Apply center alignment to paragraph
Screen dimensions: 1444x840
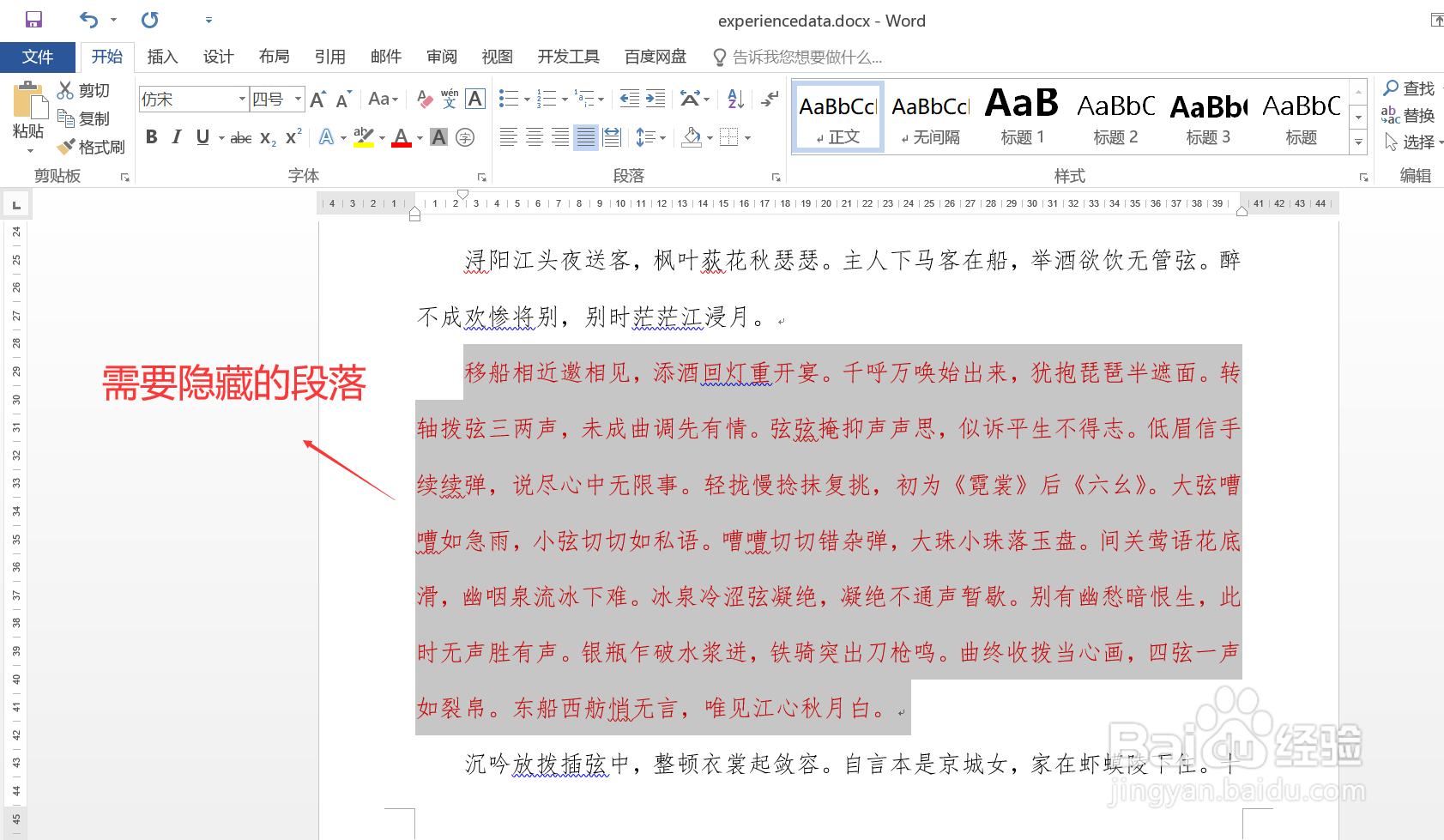535,136
